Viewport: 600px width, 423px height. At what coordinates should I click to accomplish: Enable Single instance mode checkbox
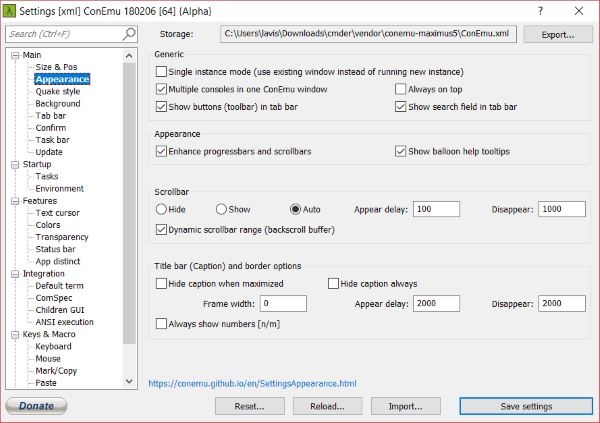point(161,72)
